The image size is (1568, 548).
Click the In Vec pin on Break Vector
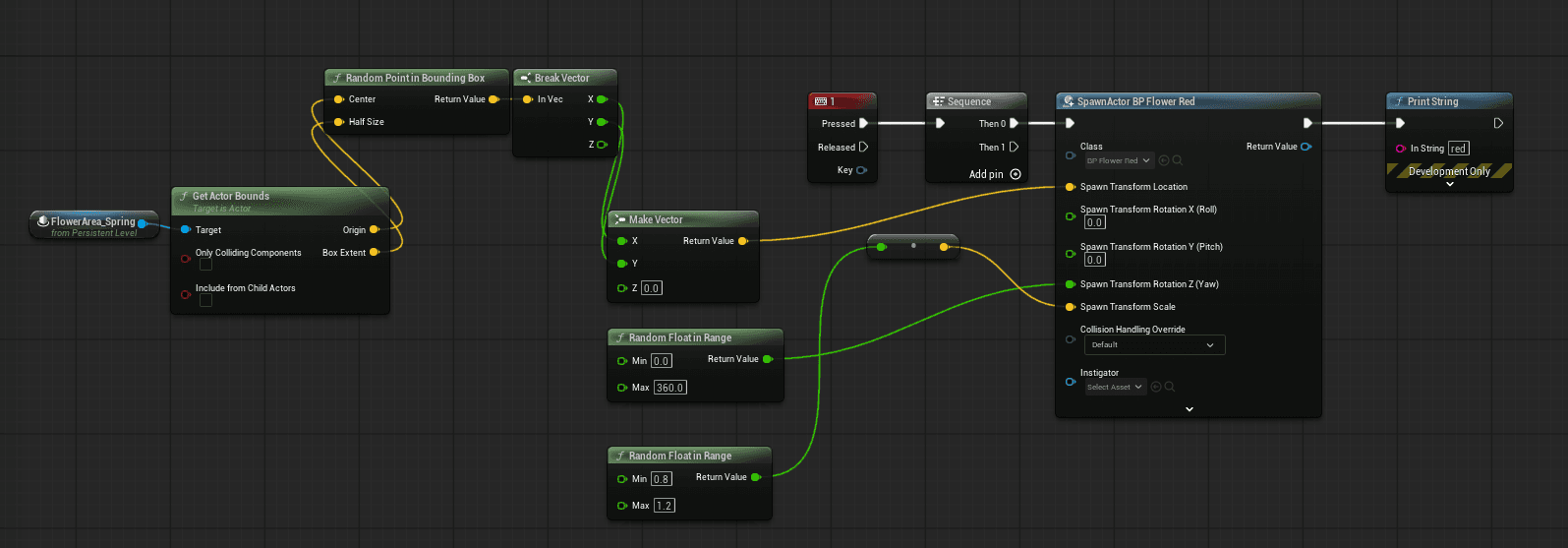(x=528, y=99)
